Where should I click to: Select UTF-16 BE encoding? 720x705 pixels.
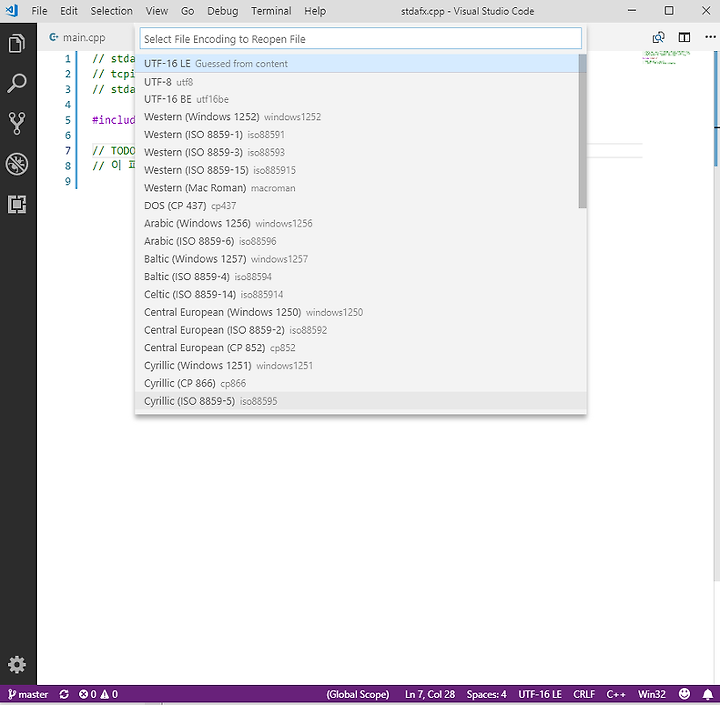tap(357, 99)
